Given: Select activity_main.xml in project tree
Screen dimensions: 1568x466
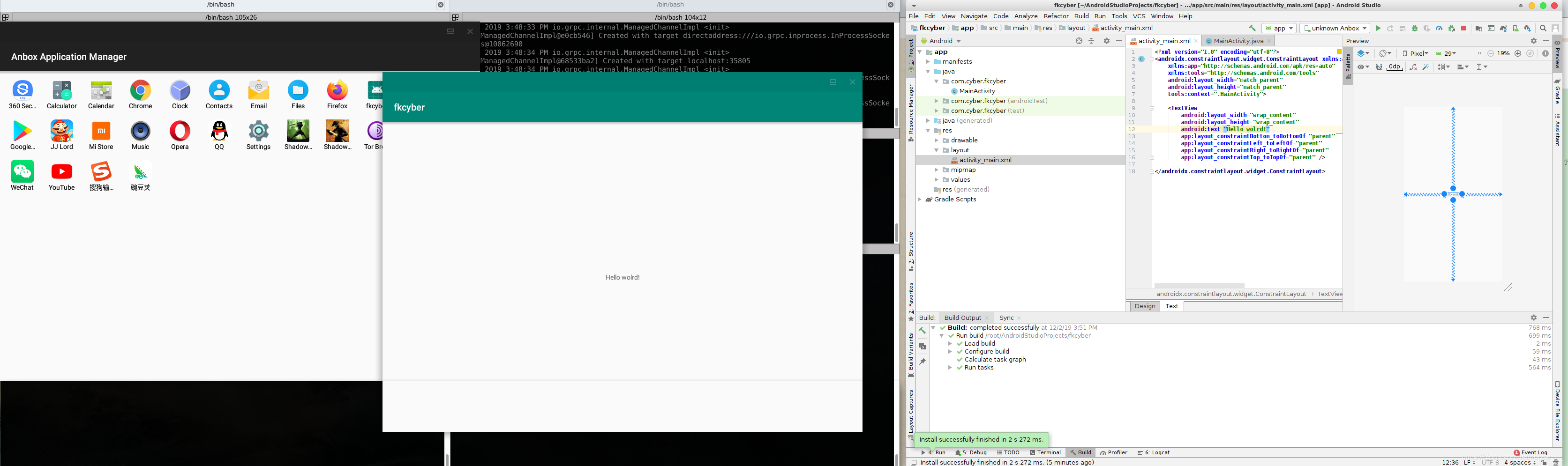Looking at the screenshot, I should (985, 160).
